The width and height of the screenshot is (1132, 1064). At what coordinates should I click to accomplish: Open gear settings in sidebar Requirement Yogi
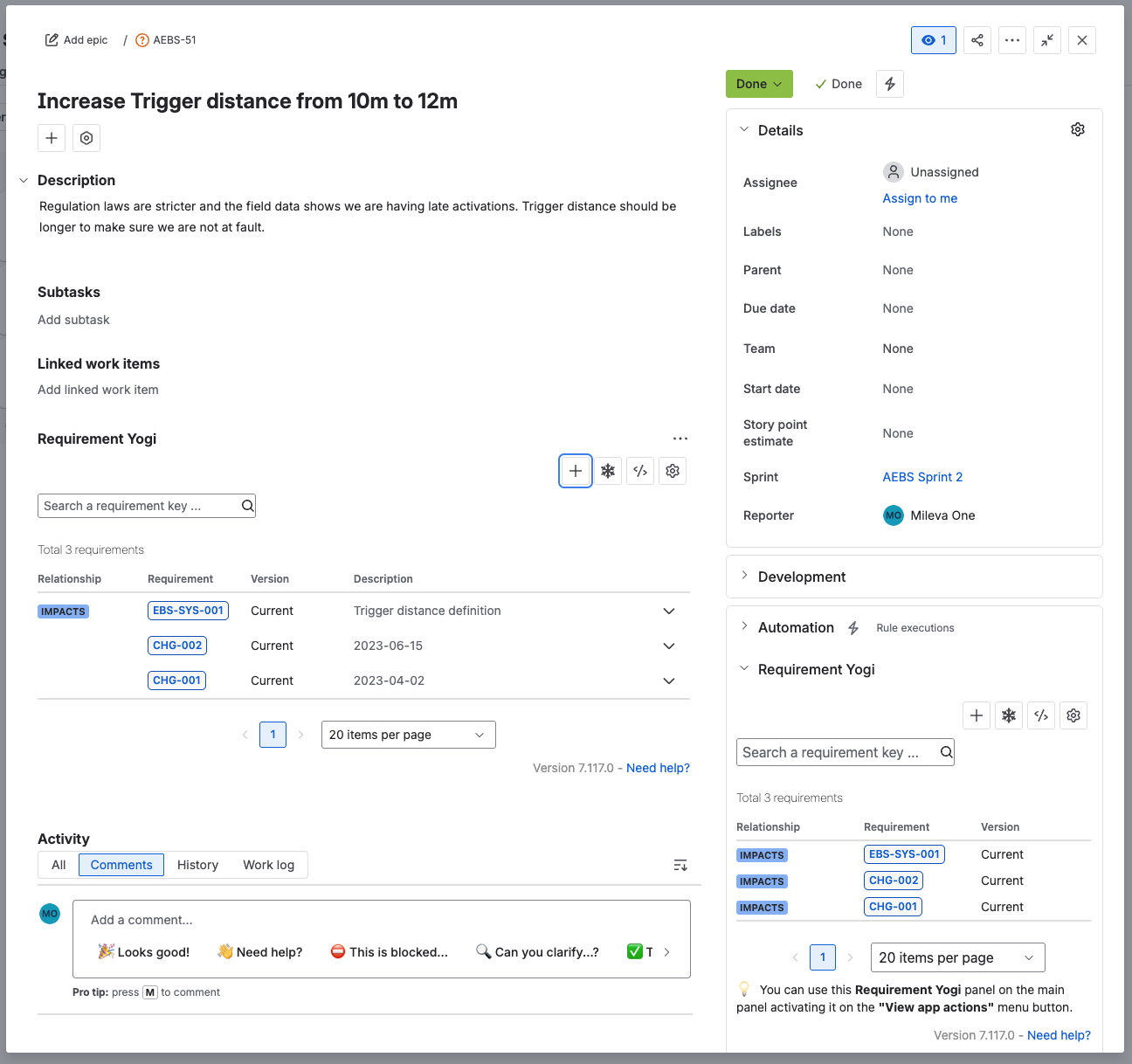tap(1073, 715)
